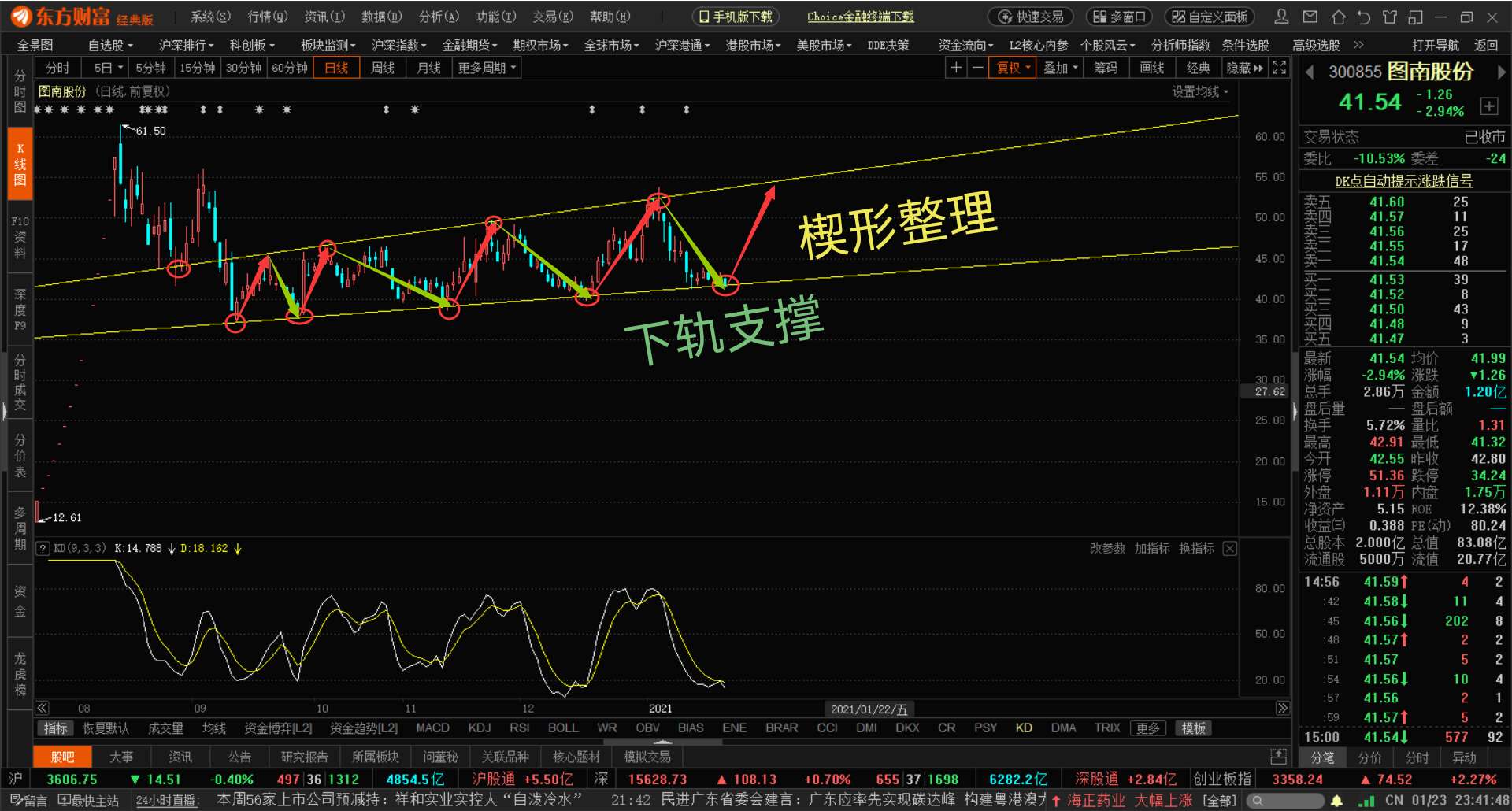
Task: Switch to 公告 tab
Action: tap(239, 757)
